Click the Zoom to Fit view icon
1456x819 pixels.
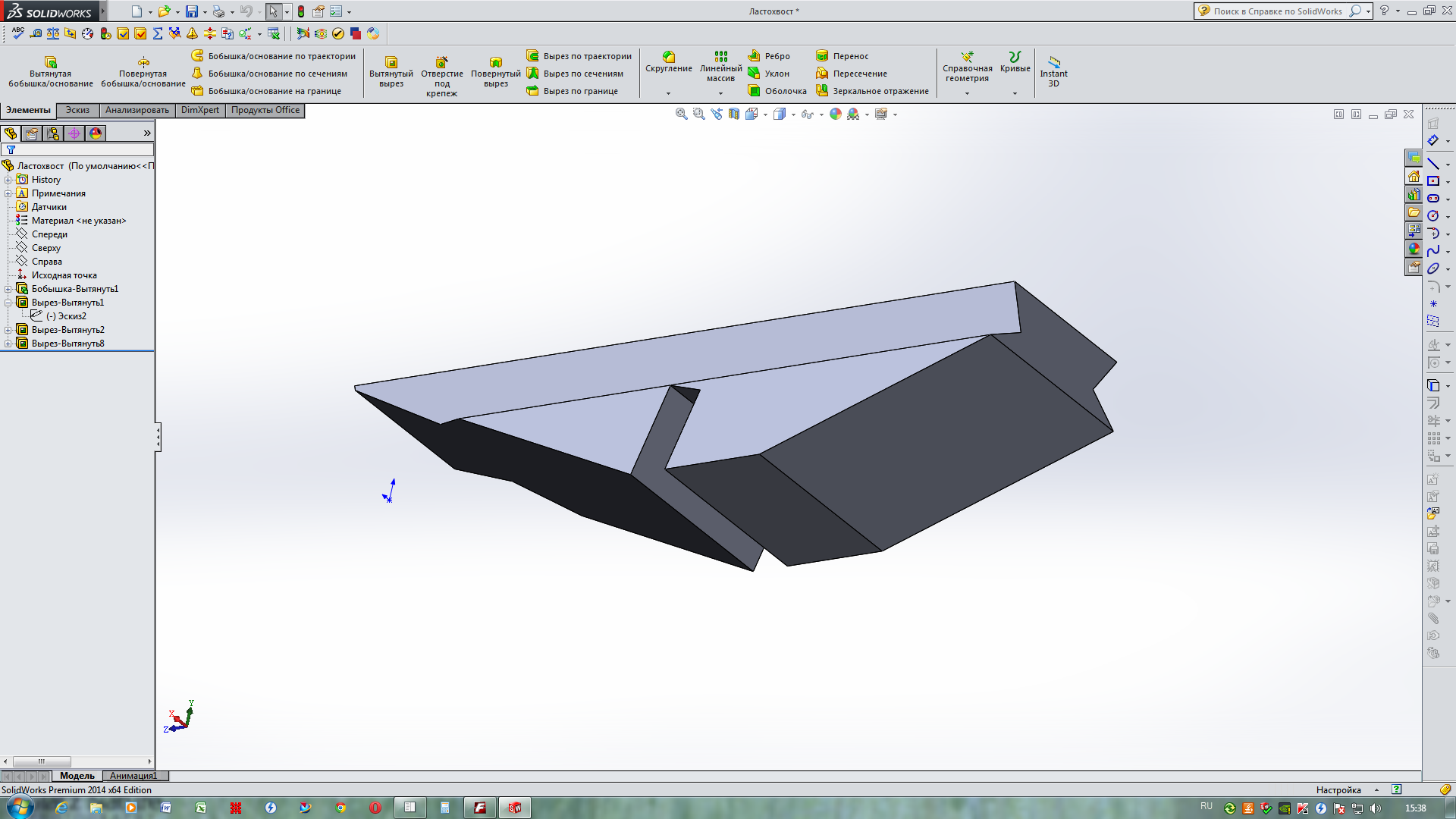(681, 114)
